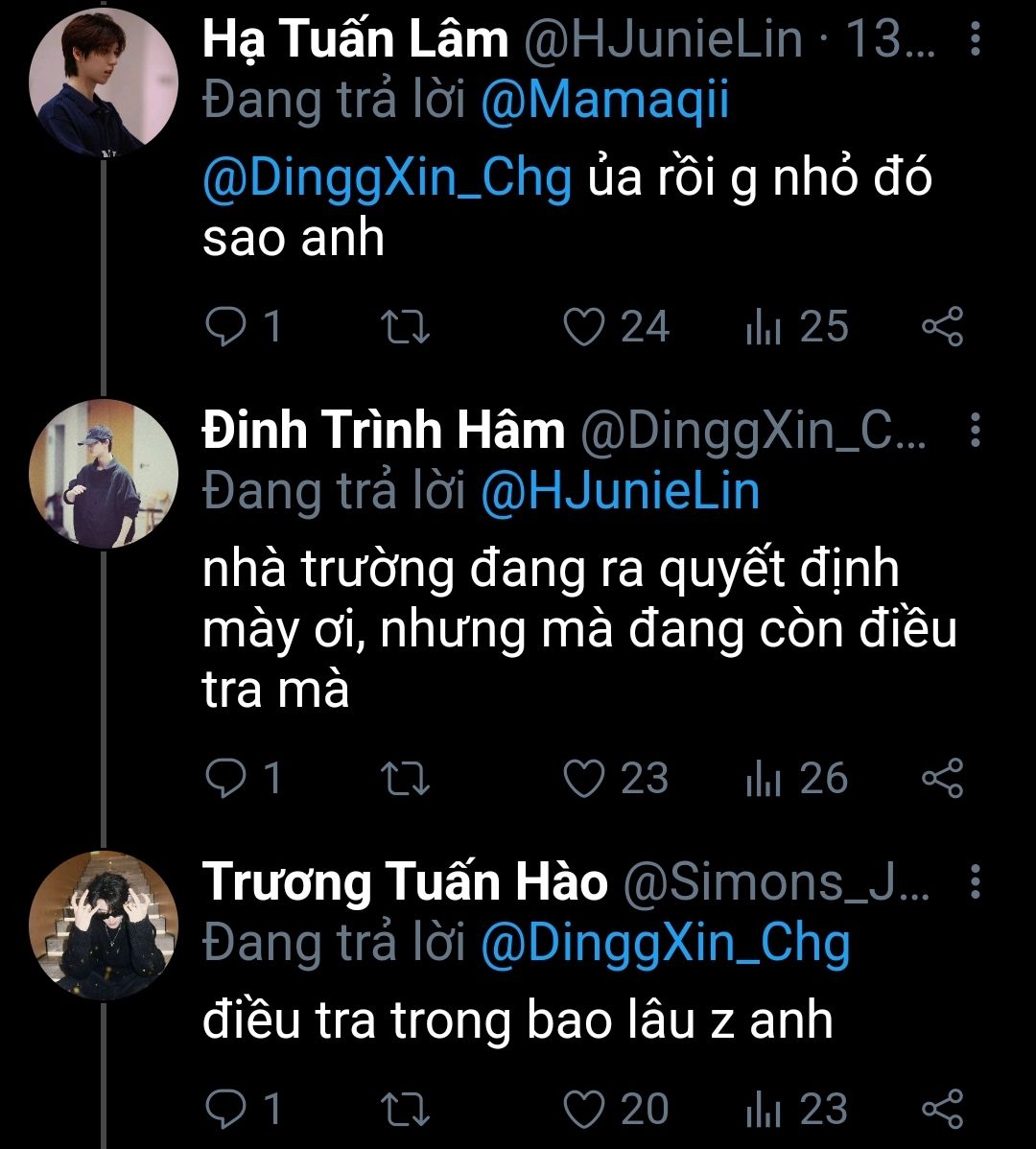
Task: View analytics for Hạ Tuấn Lâm's tweet
Action: click(x=764, y=327)
